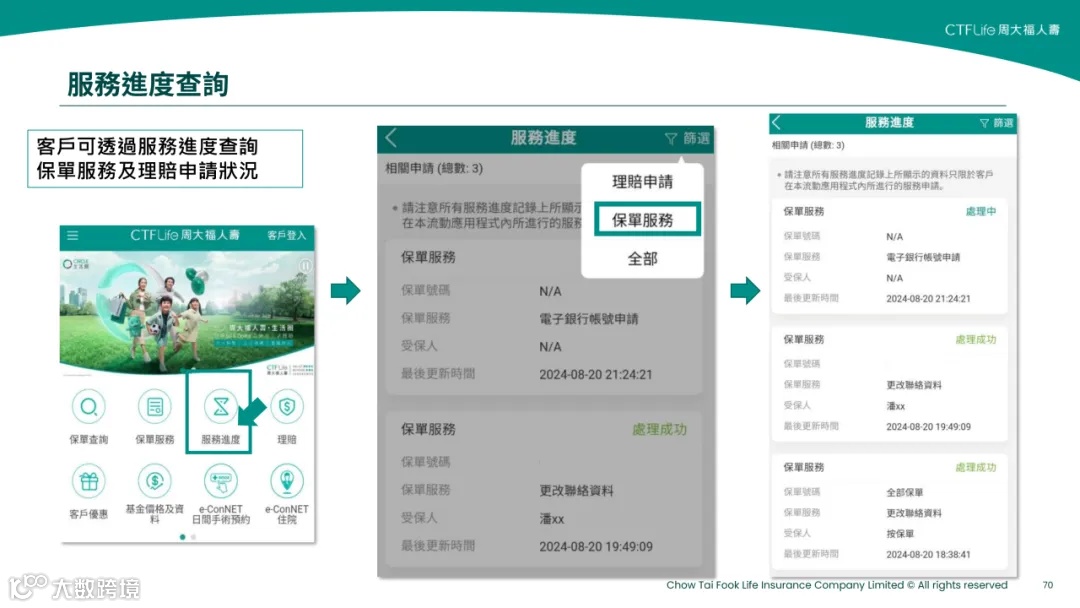
Task: Open 理賠 shield icon on home screen
Action: [x=287, y=407]
